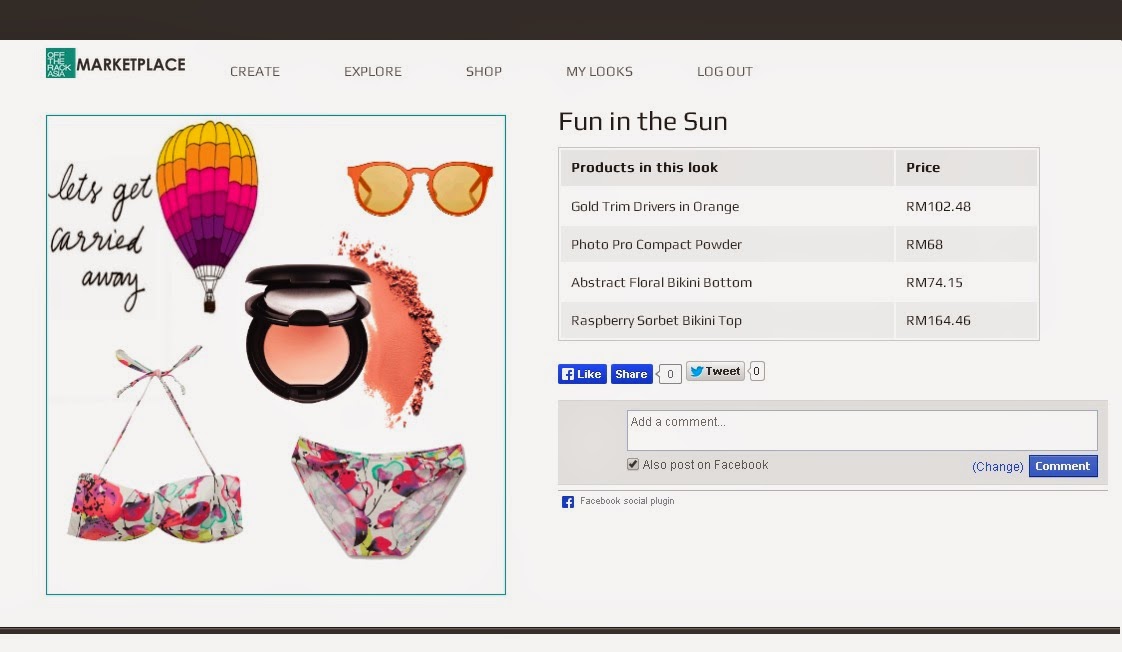
Task: Click the Facebook Share button
Action: 631,374
